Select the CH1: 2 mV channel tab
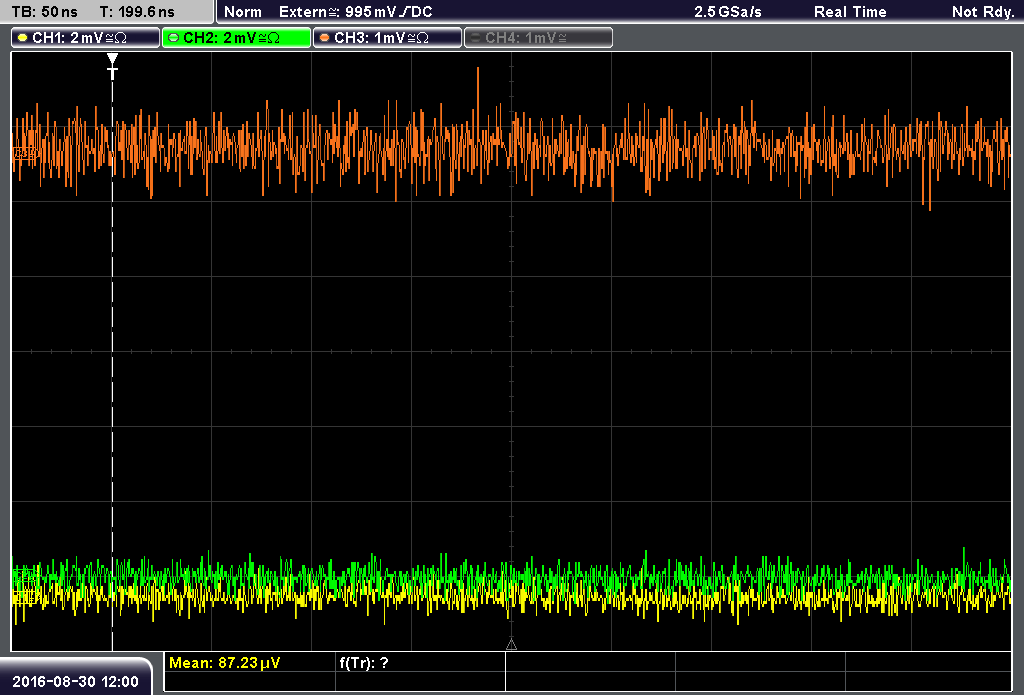 [86, 38]
